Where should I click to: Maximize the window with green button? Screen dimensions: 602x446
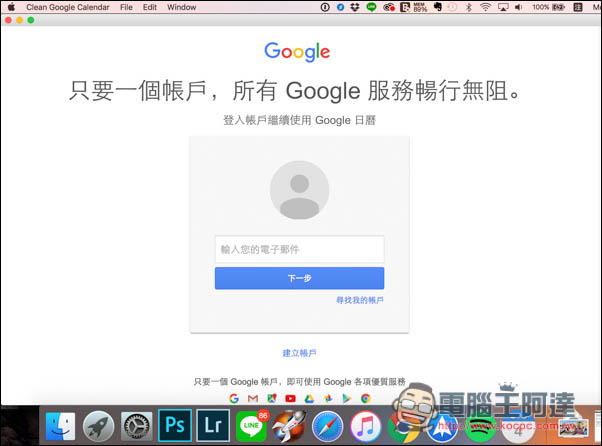(31, 20)
